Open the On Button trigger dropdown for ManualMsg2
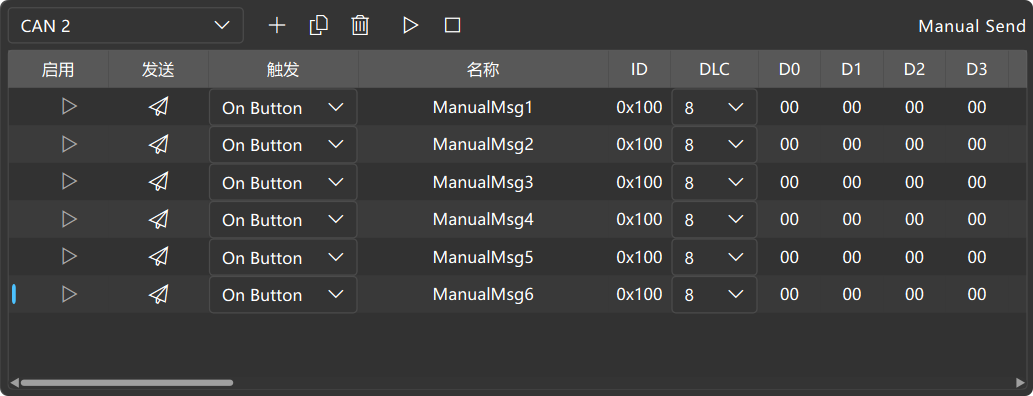Screen dimensions: 1033x396 [283, 145]
